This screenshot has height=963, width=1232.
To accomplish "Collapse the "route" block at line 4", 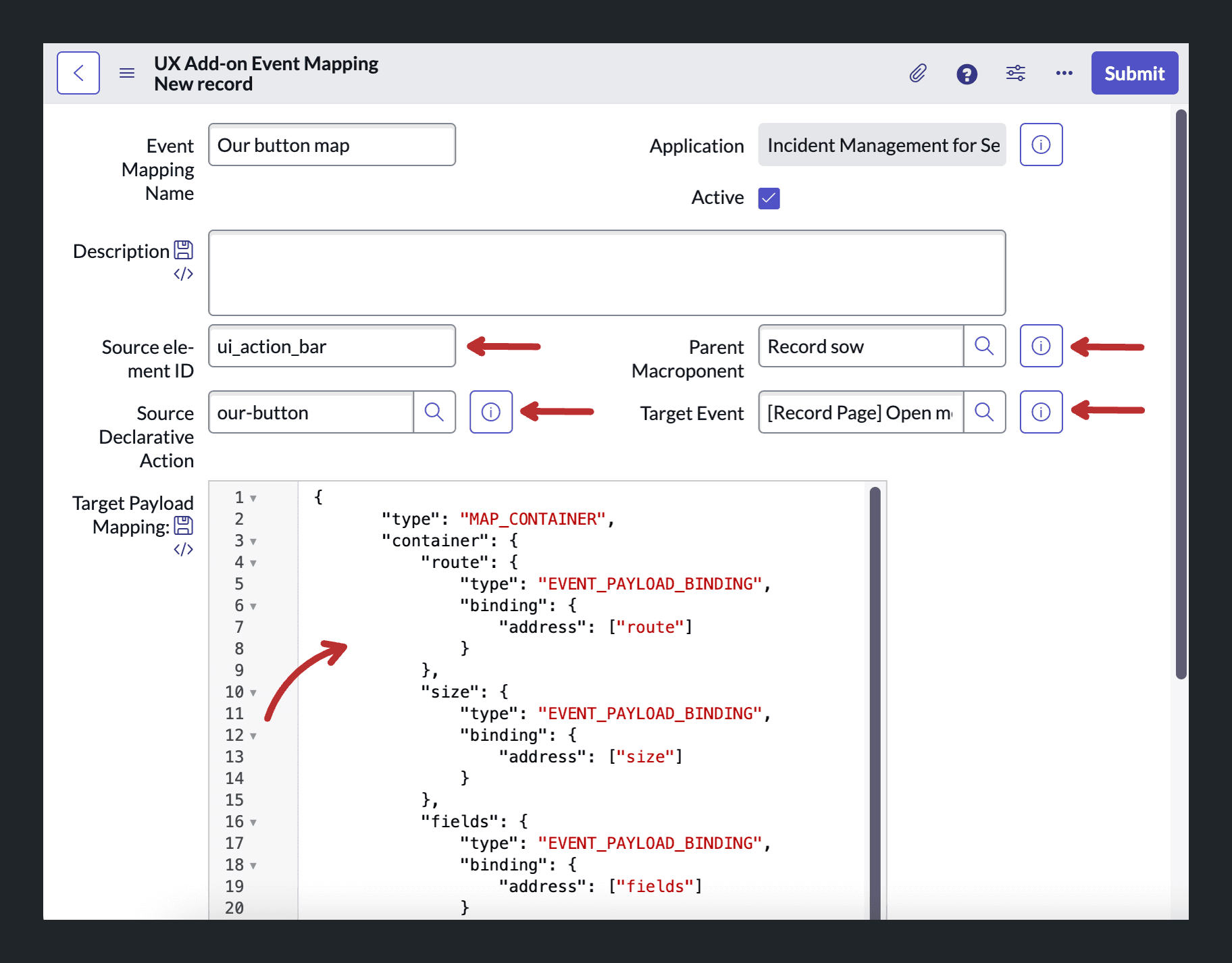I will pos(253,563).
